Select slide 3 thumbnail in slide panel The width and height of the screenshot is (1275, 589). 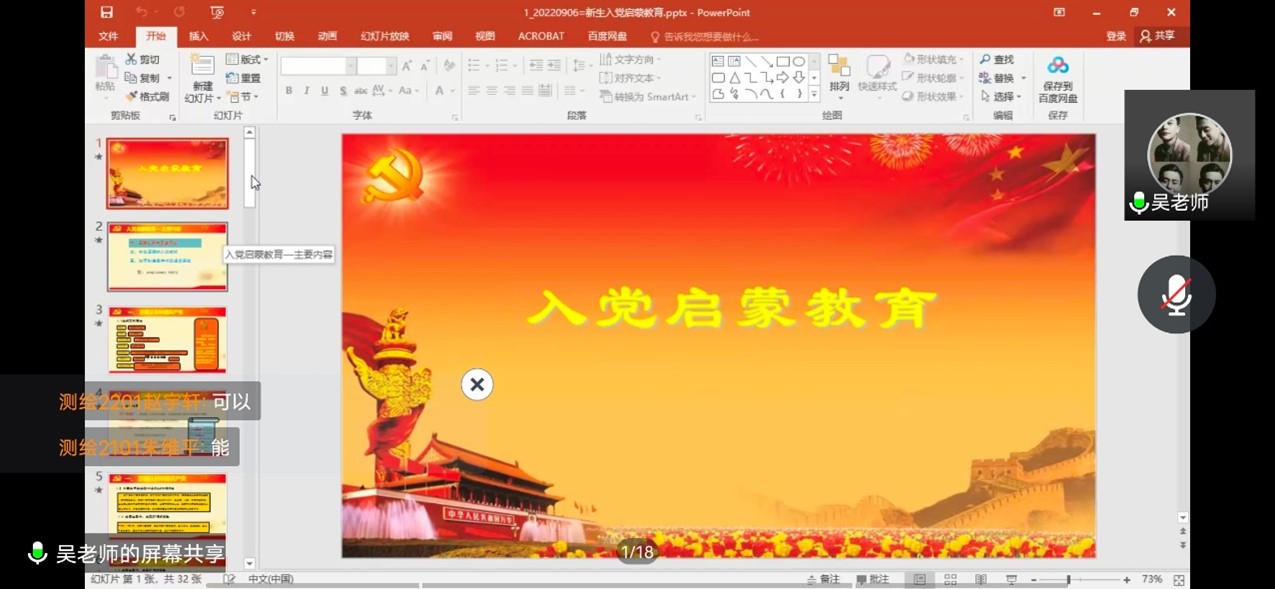pyautogui.click(x=168, y=340)
